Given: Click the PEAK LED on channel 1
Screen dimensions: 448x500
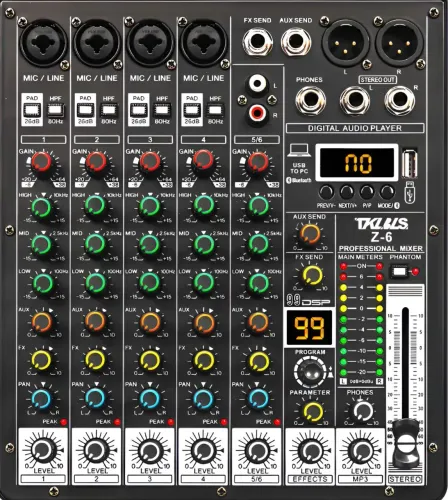Looking at the screenshot, I should [x=64, y=422].
